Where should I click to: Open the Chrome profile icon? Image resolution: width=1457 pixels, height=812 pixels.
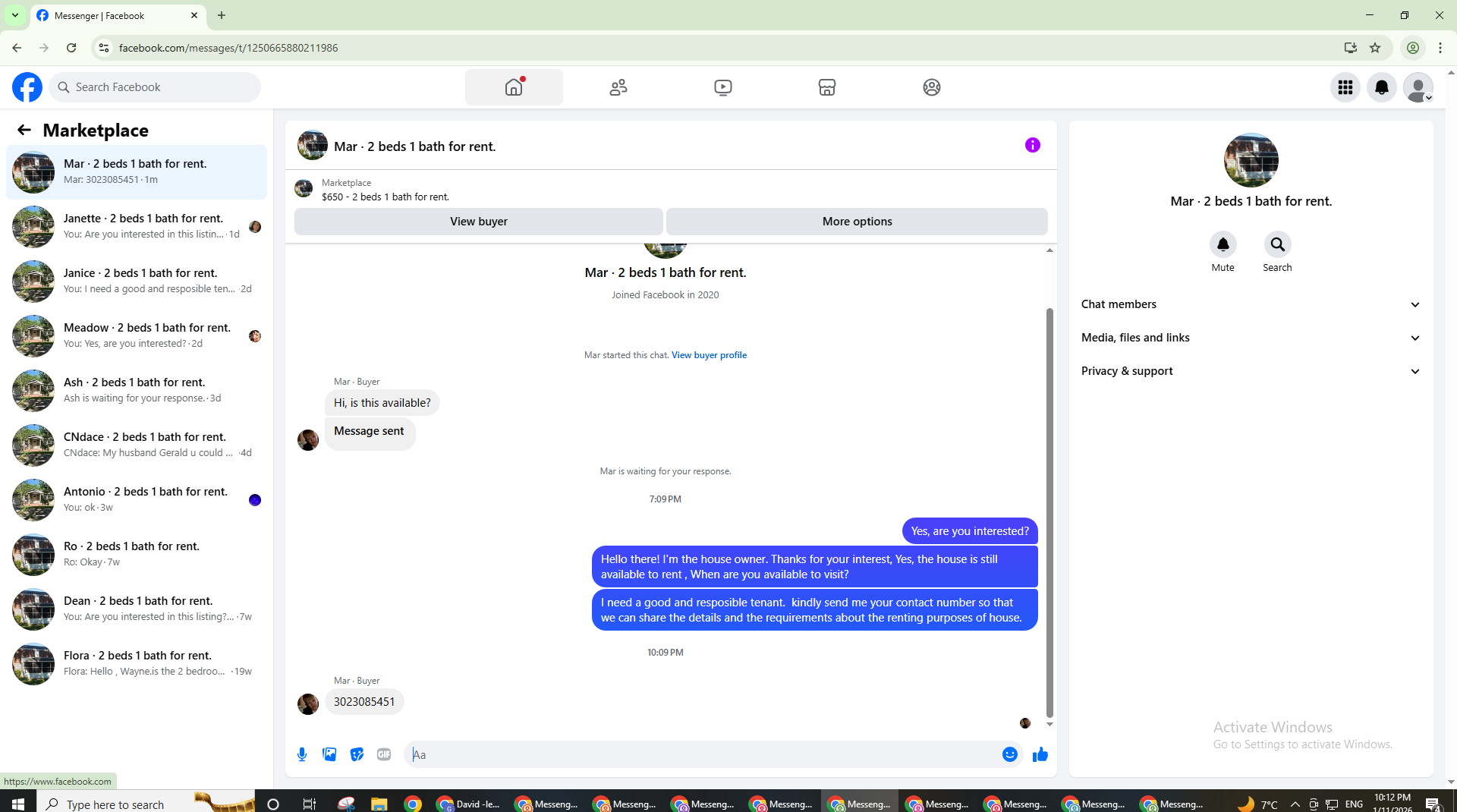click(1413, 48)
